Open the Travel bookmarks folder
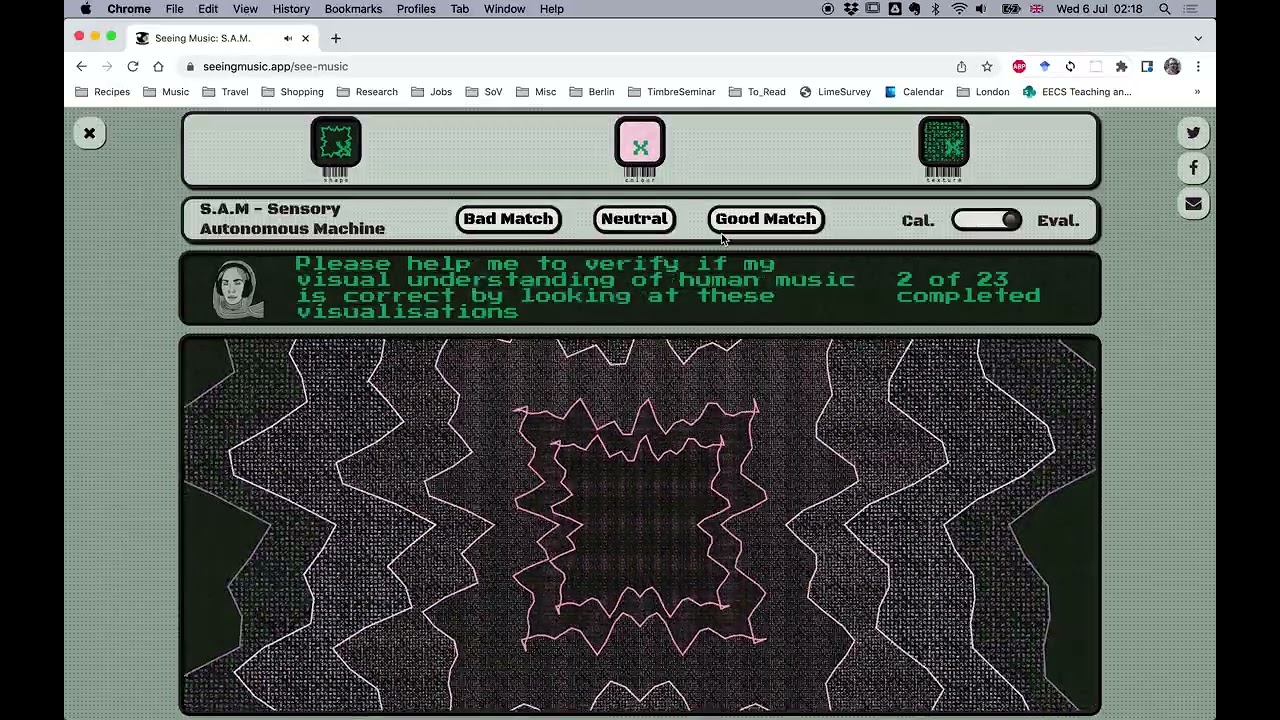This screenshot has width=1280, height=720. coord(225,92)
